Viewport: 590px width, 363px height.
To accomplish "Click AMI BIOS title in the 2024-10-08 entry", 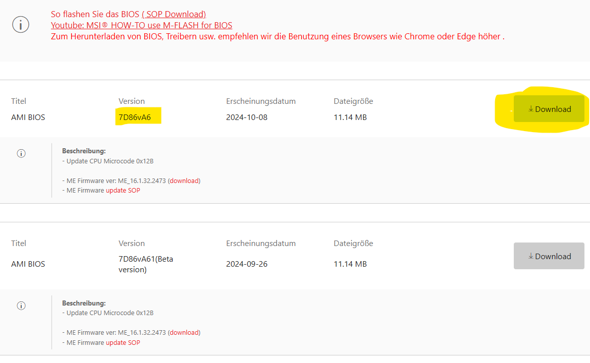I will click(28, 117).
